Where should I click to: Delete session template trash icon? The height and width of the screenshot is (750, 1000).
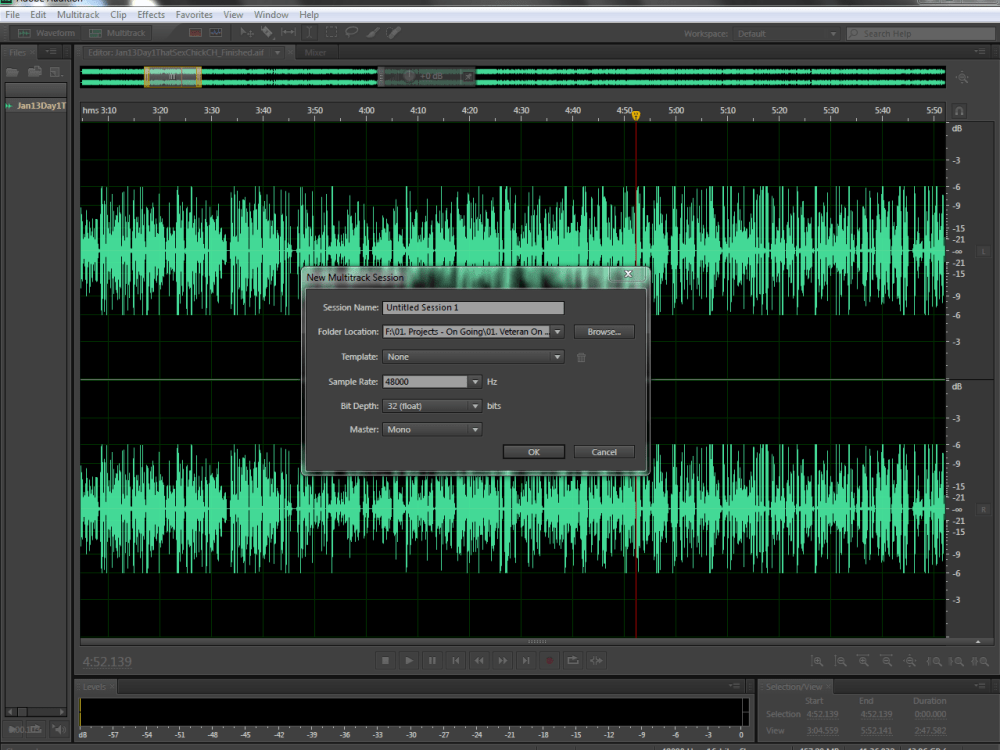[x=581, y=357]
